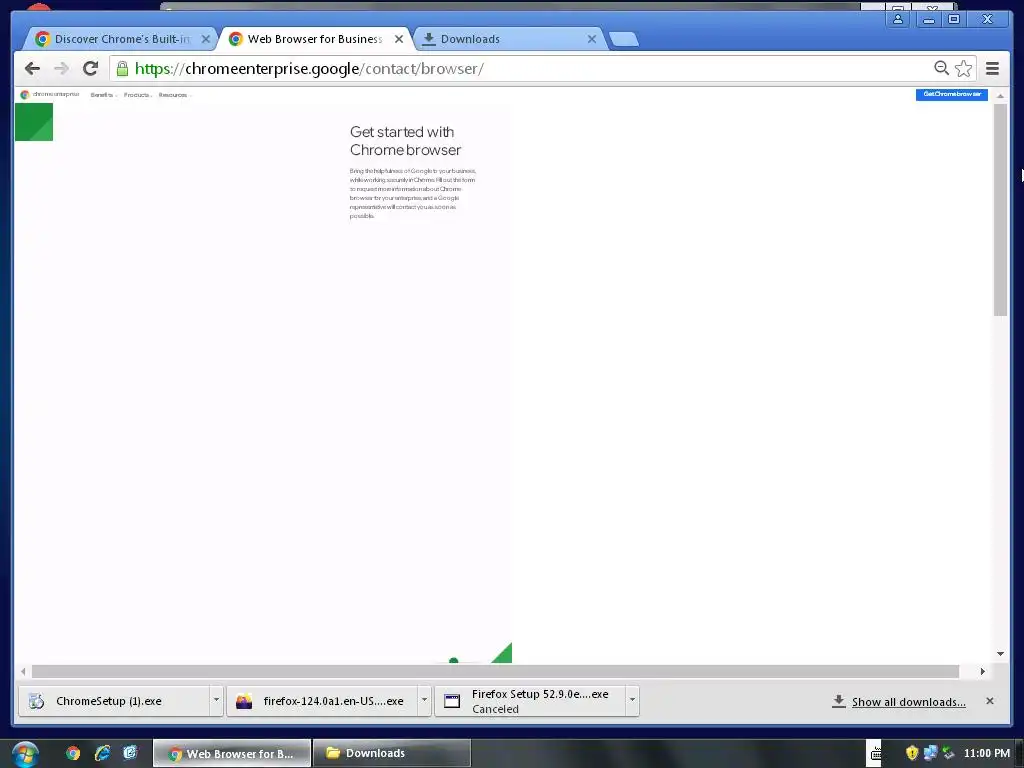Viewport: 1024px width, 768px height.
Task: Launch Internet Explorer from the taskbar
Action: (102, 753)
